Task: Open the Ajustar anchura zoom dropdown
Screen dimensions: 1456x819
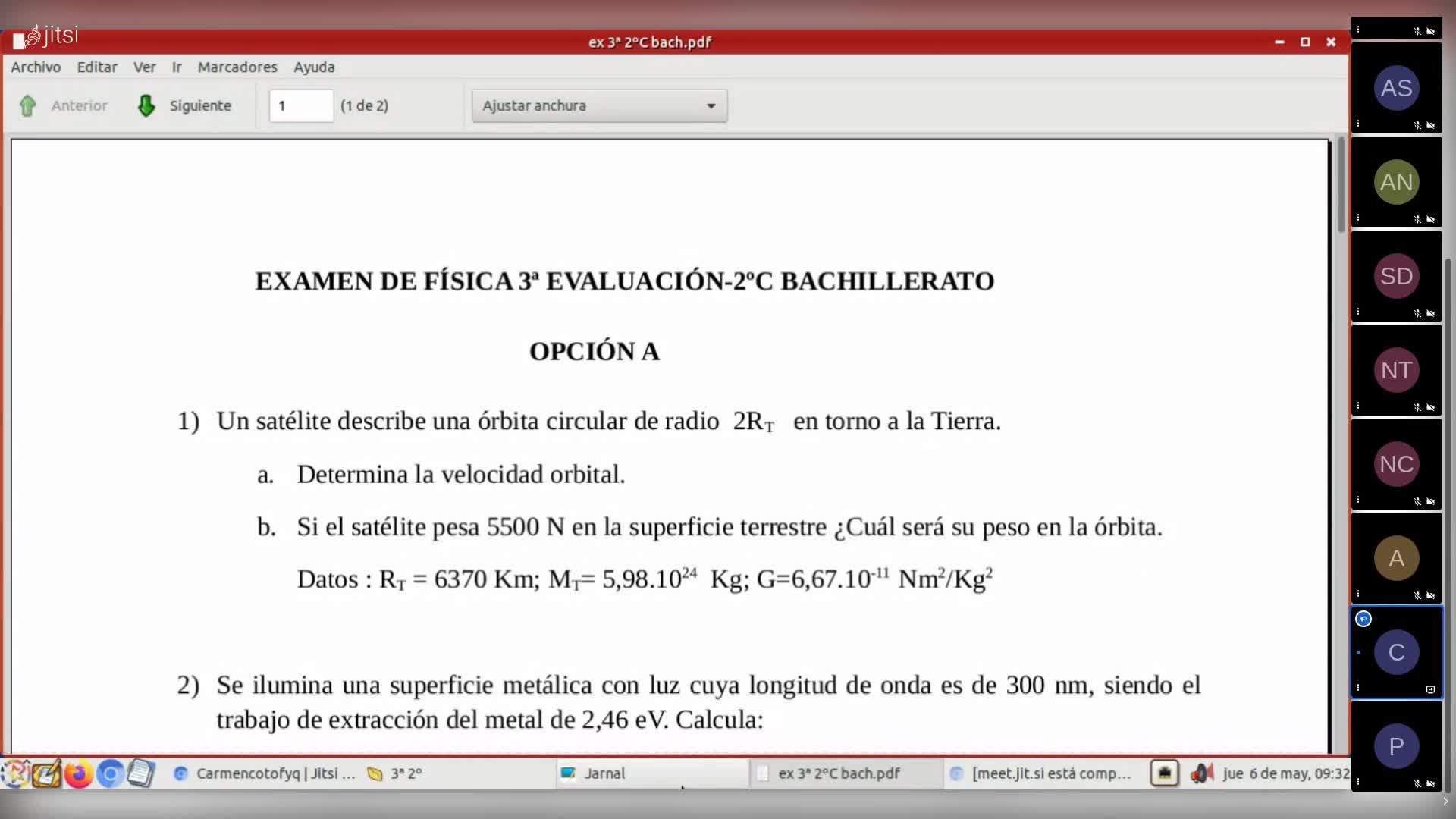Action: click(599, 105)
